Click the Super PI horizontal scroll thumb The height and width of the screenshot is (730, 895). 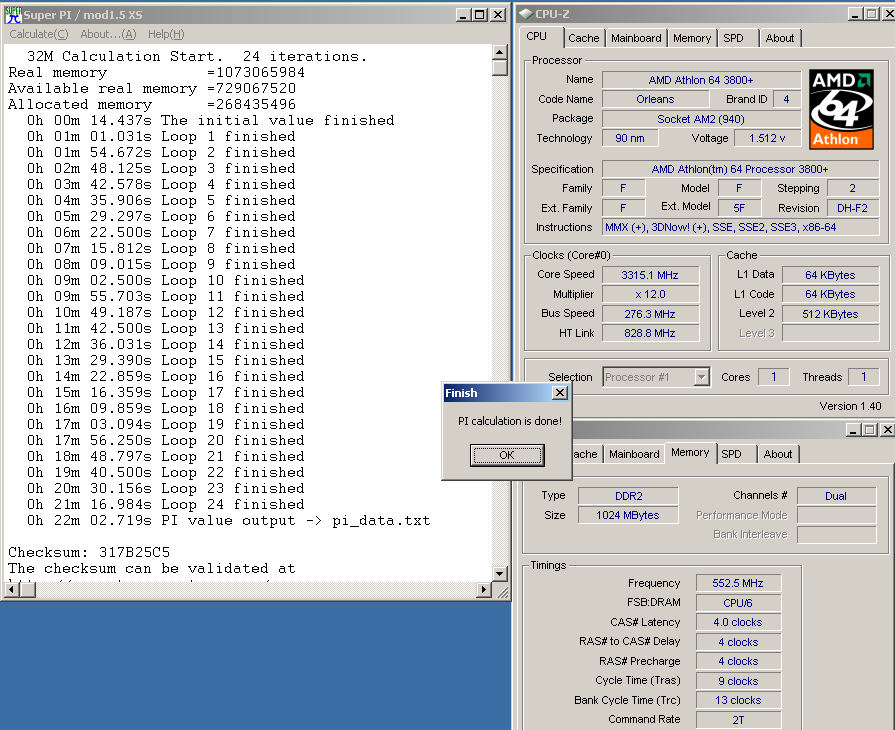(x=28, y=589)
